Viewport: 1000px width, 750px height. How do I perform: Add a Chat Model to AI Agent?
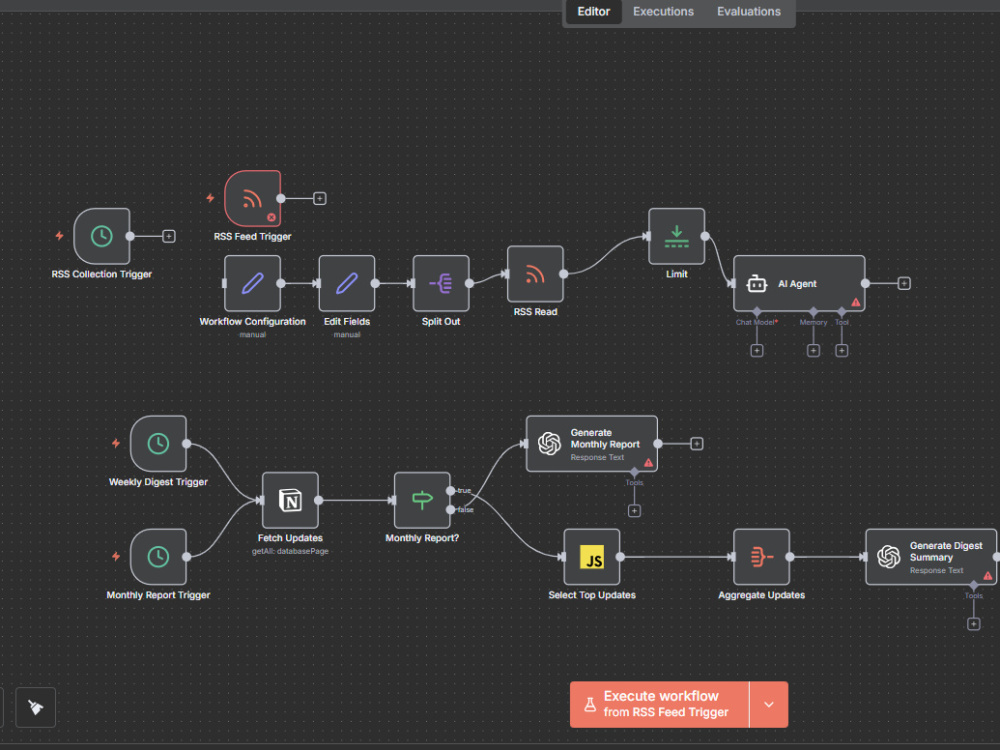(757, 351)
